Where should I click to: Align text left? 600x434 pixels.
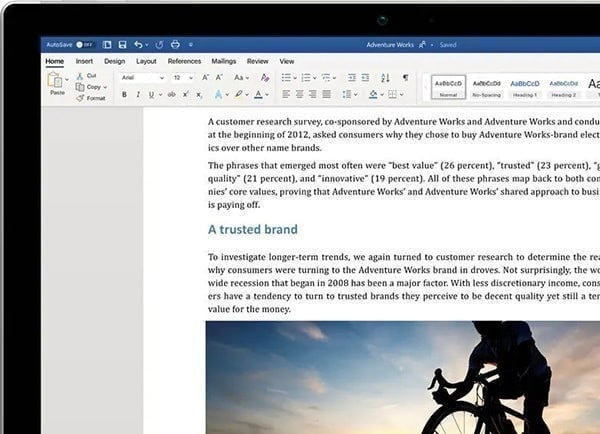pos(286,94)
